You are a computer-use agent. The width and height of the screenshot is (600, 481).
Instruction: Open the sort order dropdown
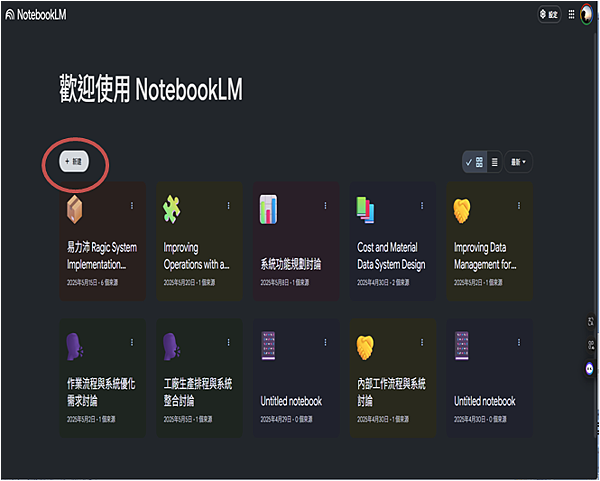click(518, 162)
